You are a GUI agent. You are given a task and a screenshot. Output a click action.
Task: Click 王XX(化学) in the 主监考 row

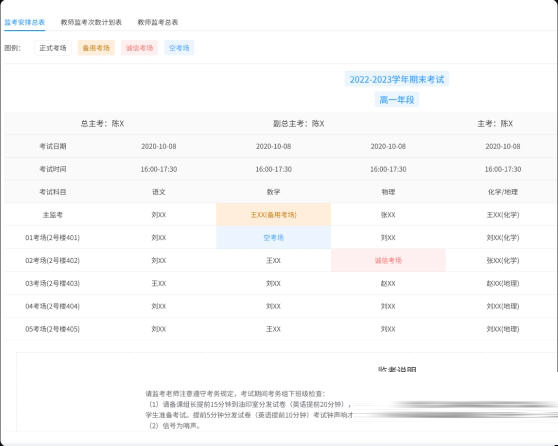click(x=503, y=215)
